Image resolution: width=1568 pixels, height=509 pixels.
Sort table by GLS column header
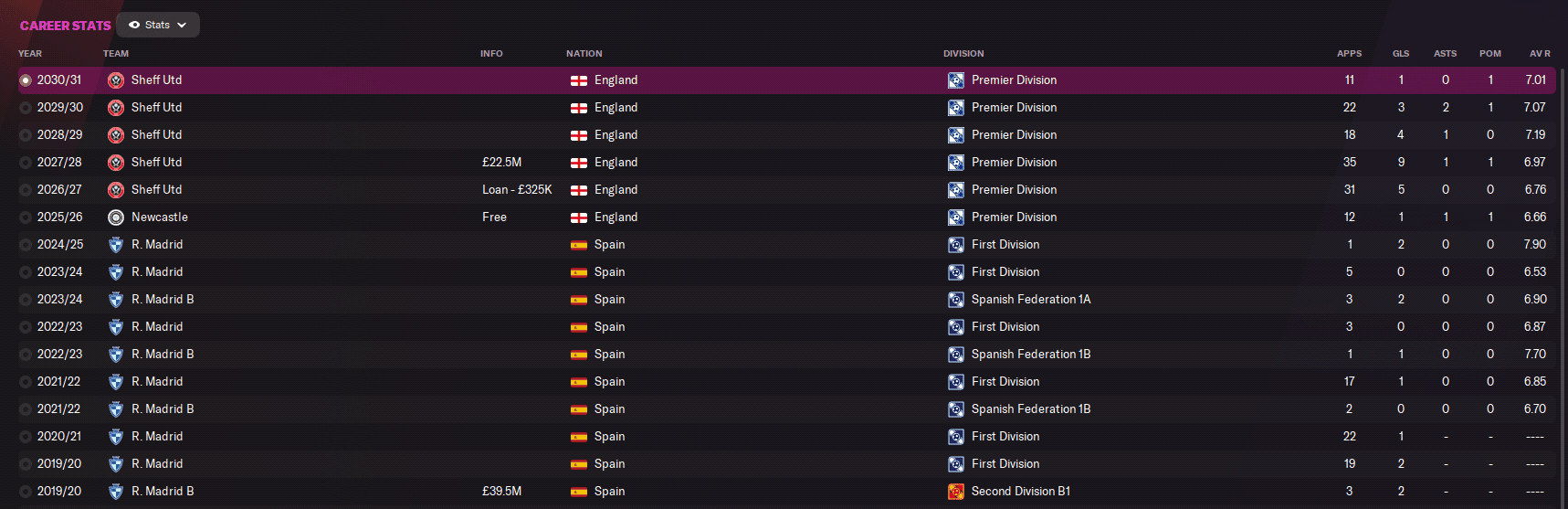click(1400, 54)
